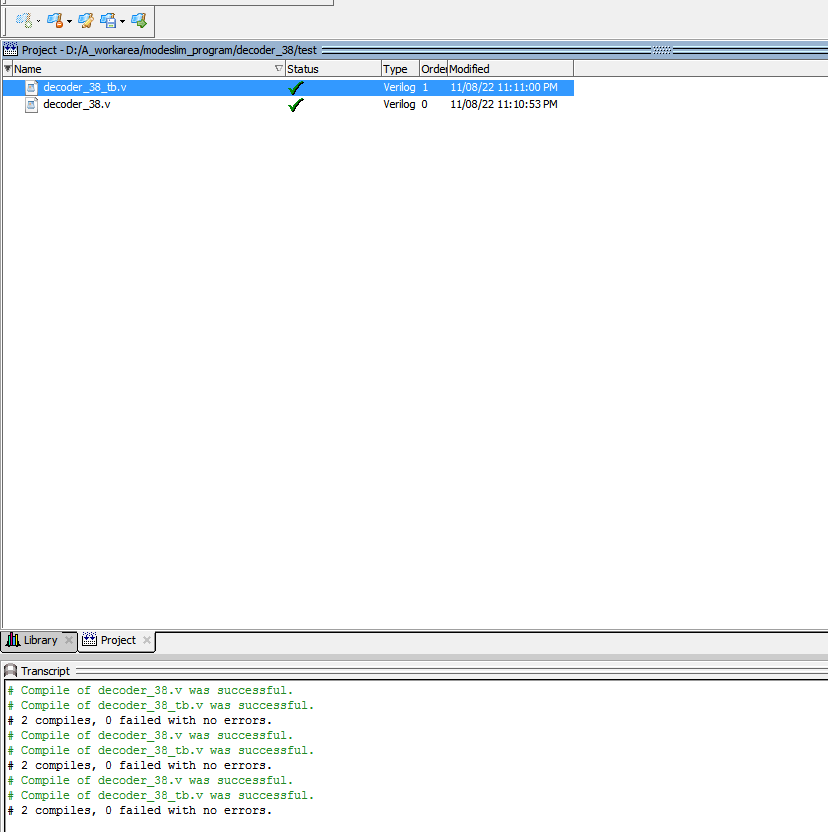Sort by Status column header
Image resolution: width=828 pixels, height=832 pixels.
click(333, 68)
